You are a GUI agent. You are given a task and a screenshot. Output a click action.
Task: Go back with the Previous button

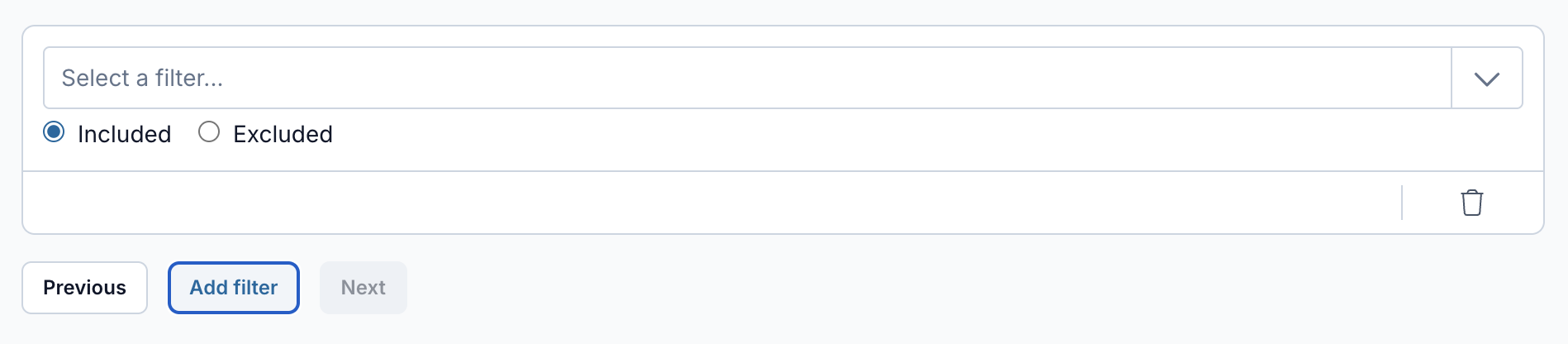click(84, 288)
